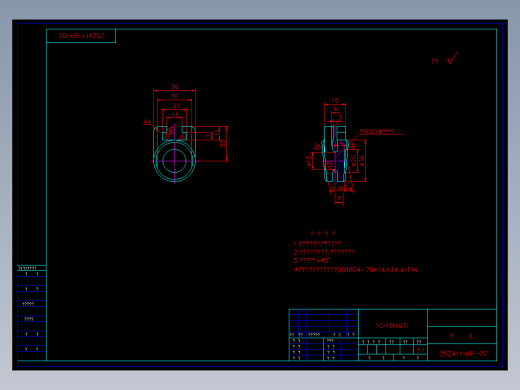Click the 1:1 scale cell
520x390 pixels.
421,350
